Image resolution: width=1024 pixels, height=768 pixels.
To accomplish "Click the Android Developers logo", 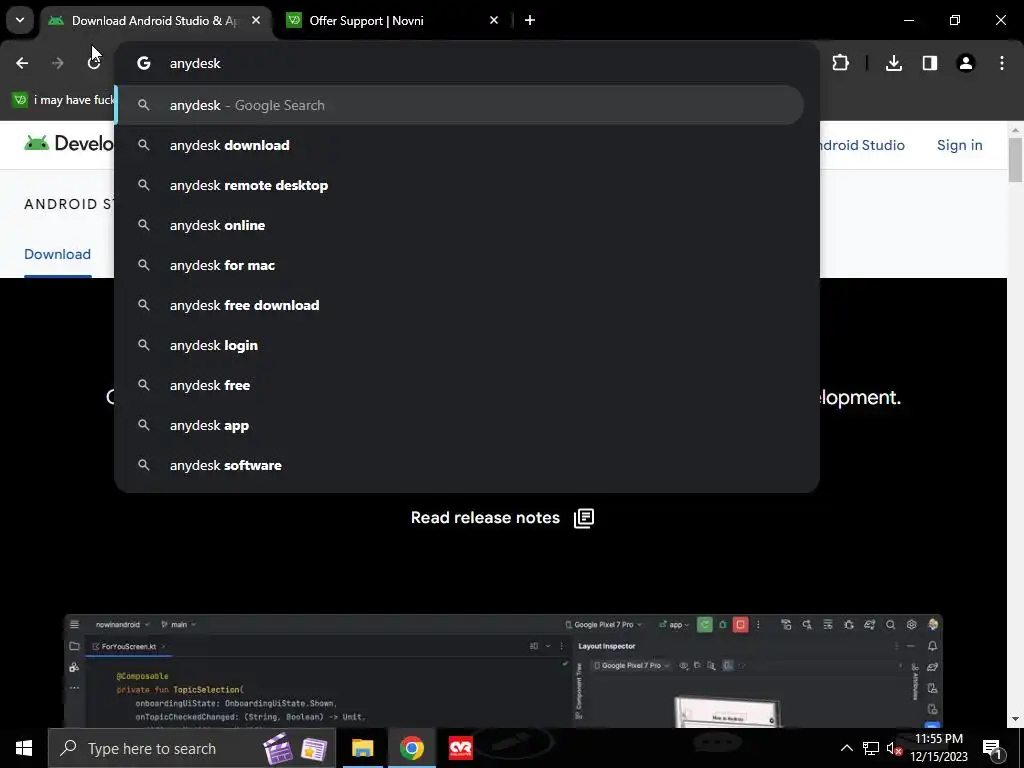I will [68, 144].
